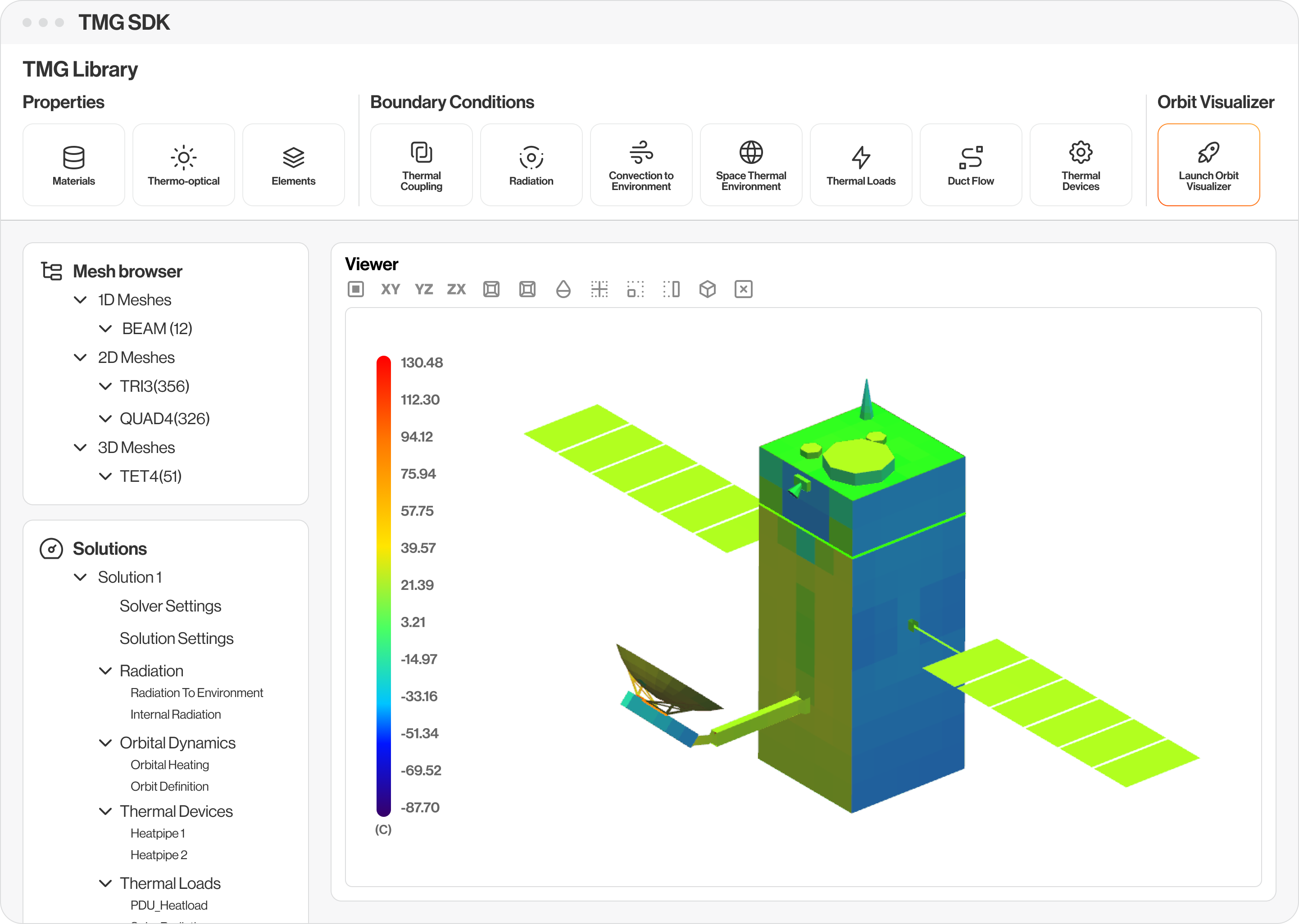Open the Materials properties panel
Screen dimensions: 1299x924
73,164
